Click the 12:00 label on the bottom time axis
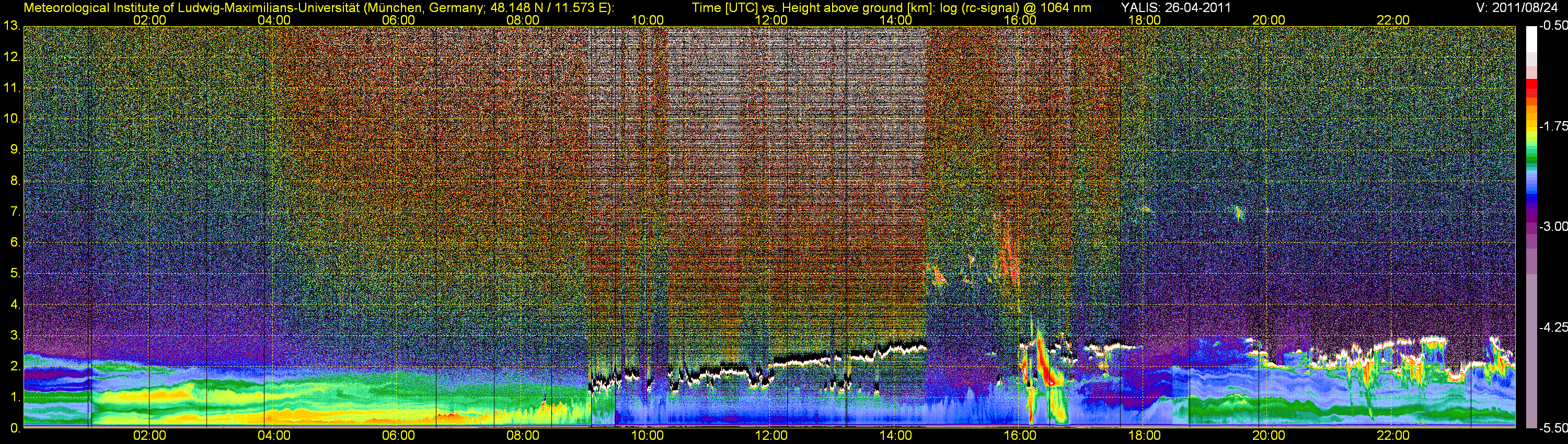 pyautogui.click(x=771, y=436)
